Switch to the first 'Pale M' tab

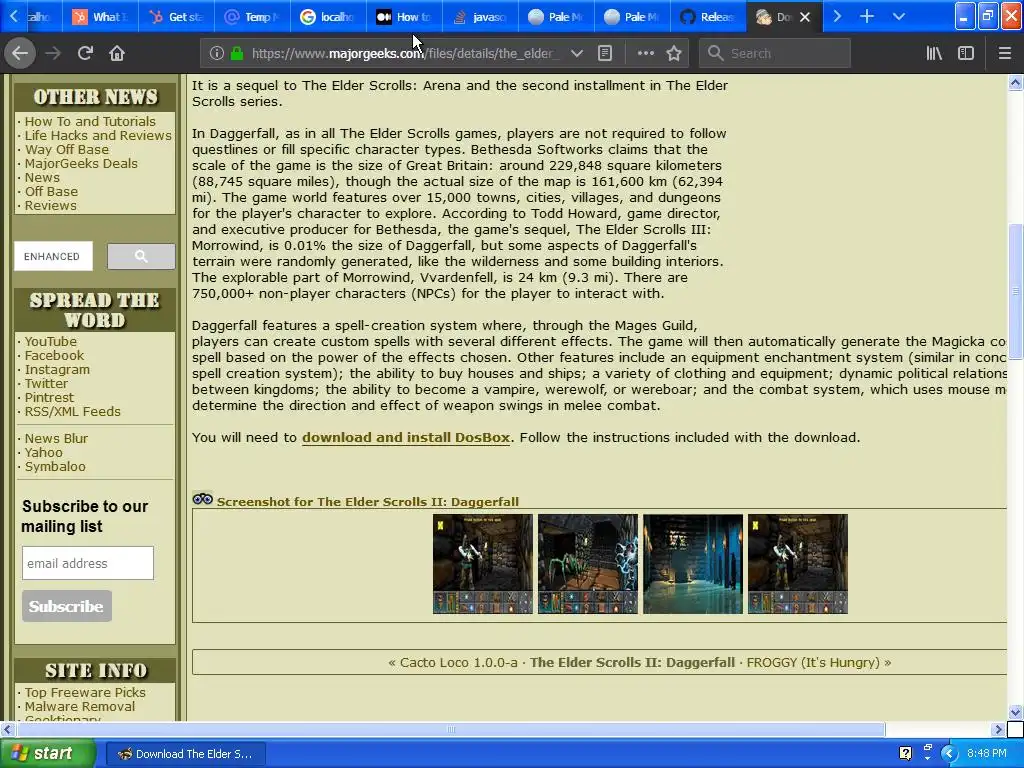coord(555,17)
